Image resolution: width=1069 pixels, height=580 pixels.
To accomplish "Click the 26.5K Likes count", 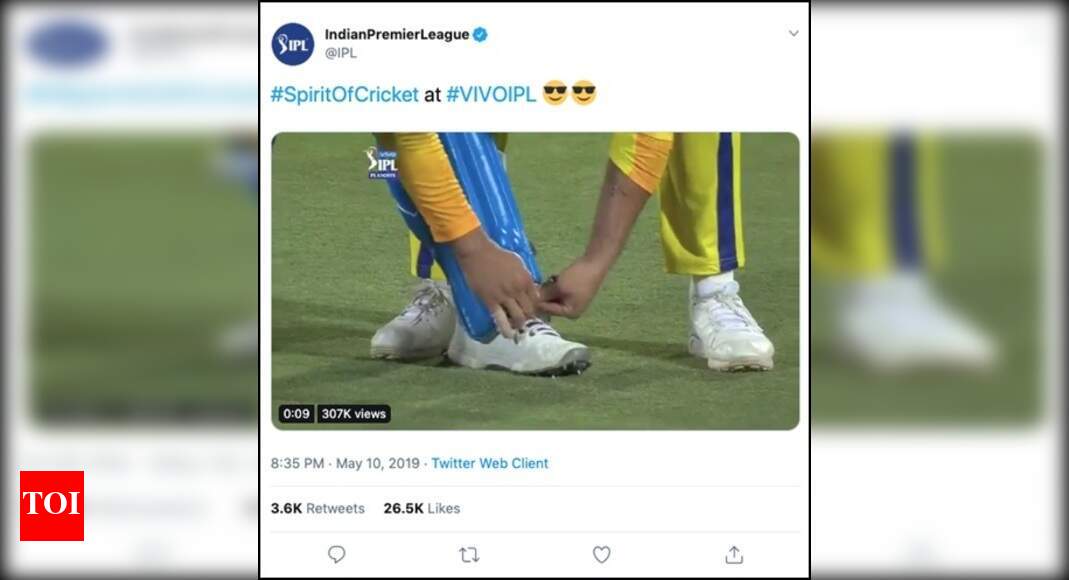I will click(419, 508).
